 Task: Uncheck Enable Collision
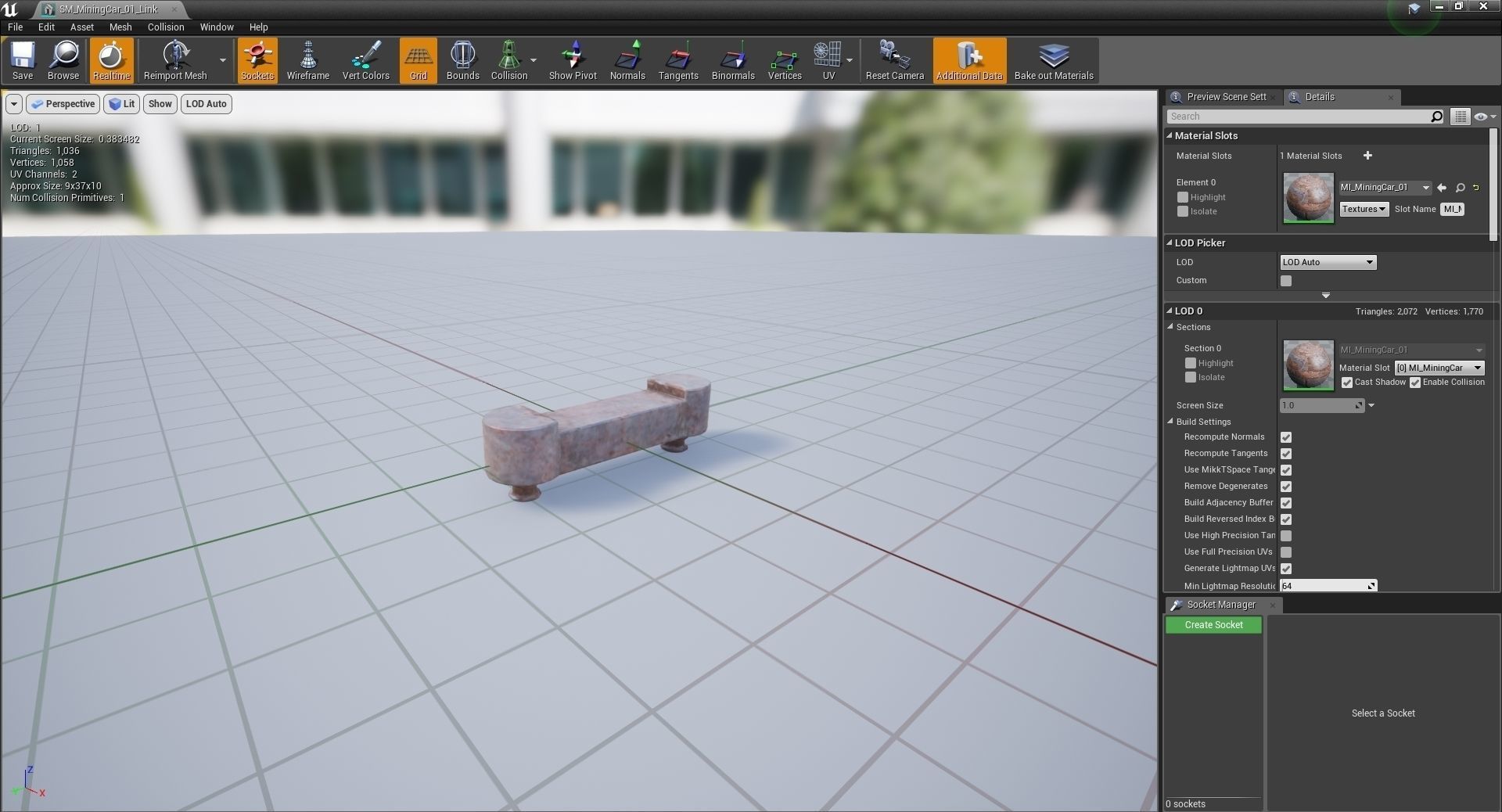coord(1415,383)
